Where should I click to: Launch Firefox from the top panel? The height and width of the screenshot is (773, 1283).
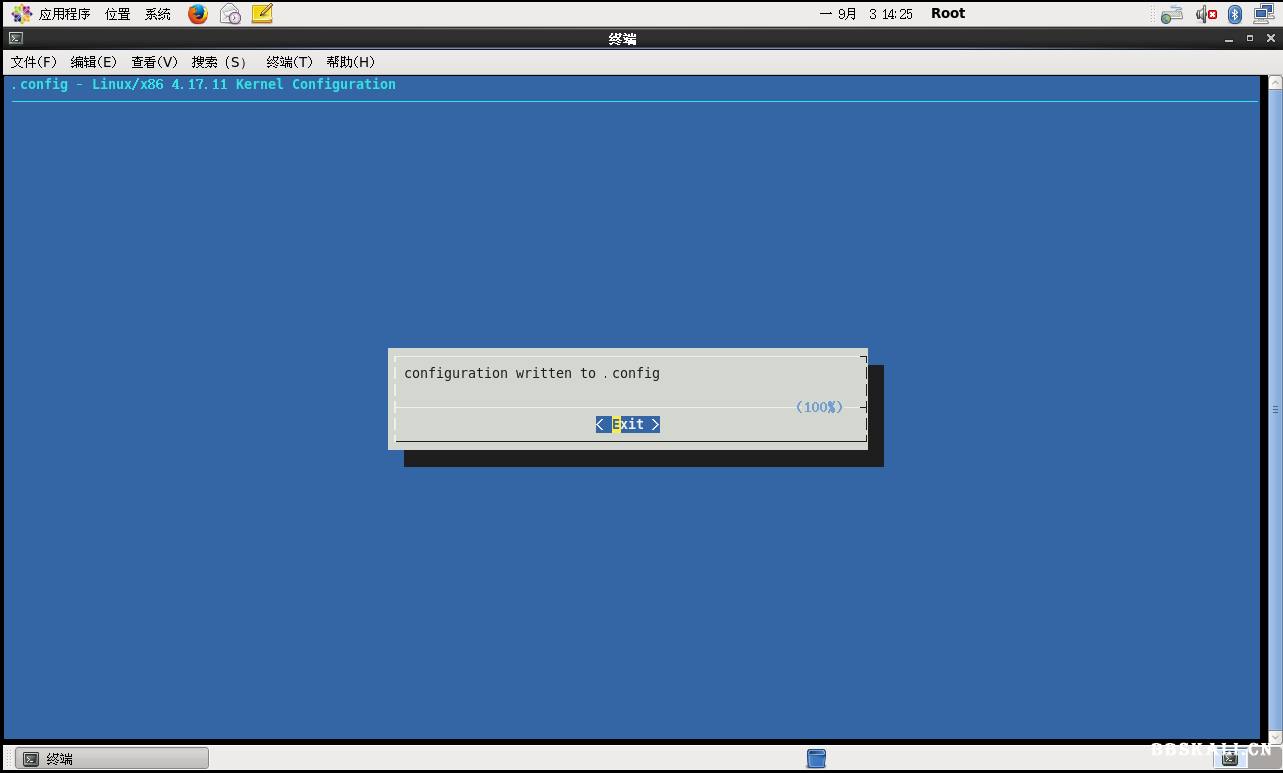pyautogui.click(x=197, y=14)
